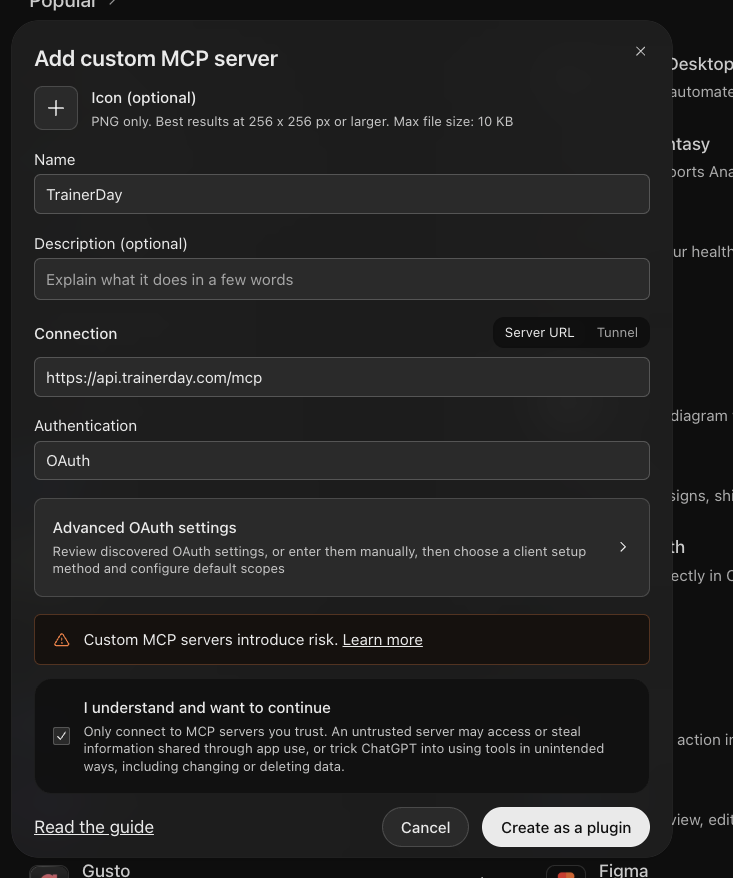
Task: Click the Description input field
Action: 342,279
